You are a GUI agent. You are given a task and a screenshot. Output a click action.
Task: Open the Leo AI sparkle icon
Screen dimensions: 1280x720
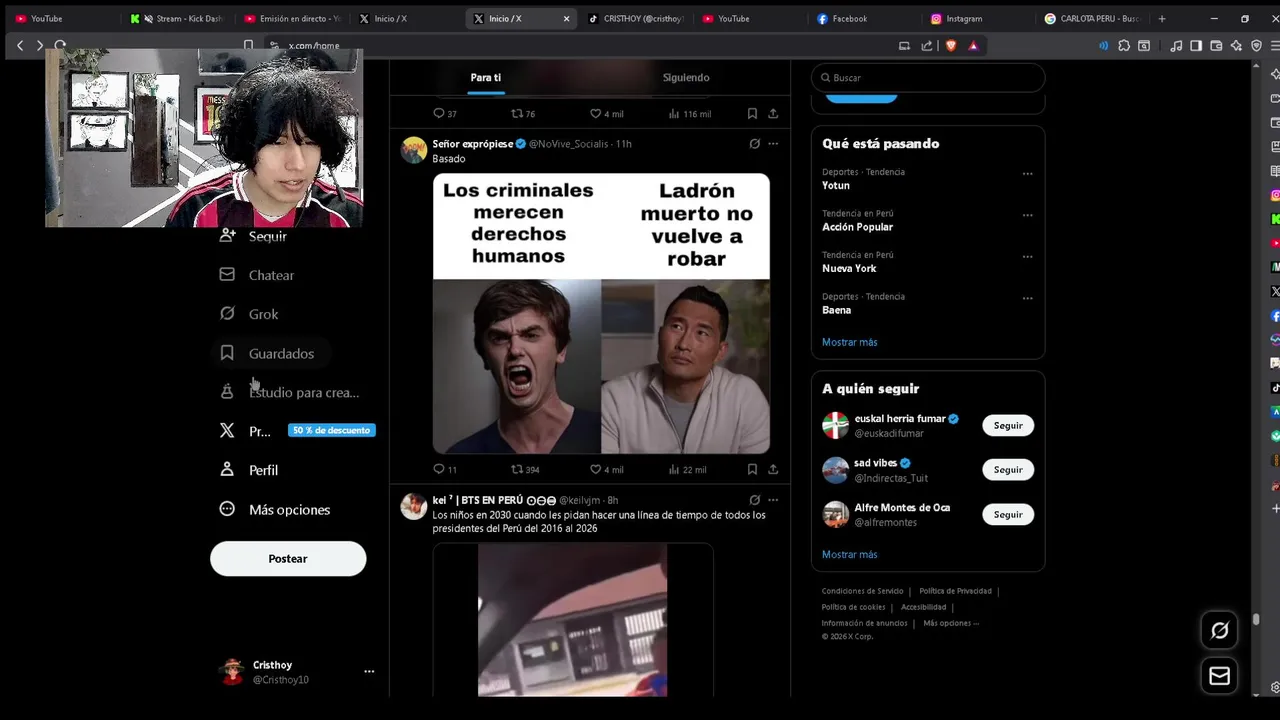(x=1237, y=45)
